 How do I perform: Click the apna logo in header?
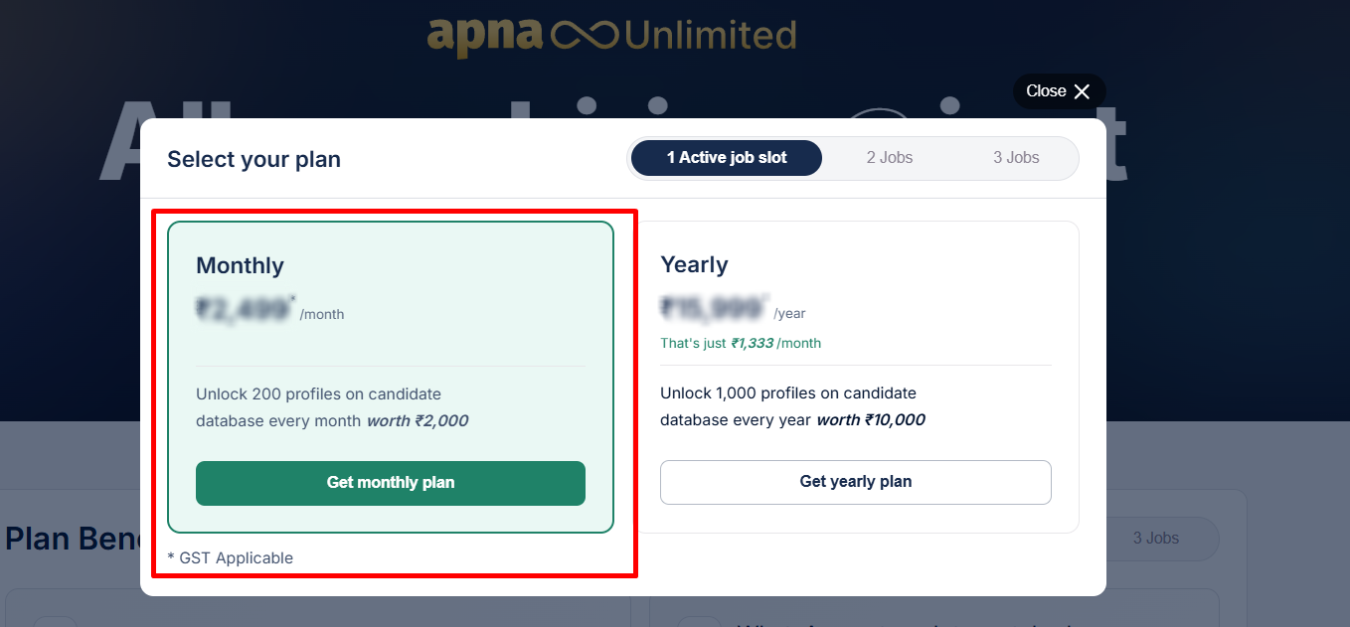tap(485, 36)
